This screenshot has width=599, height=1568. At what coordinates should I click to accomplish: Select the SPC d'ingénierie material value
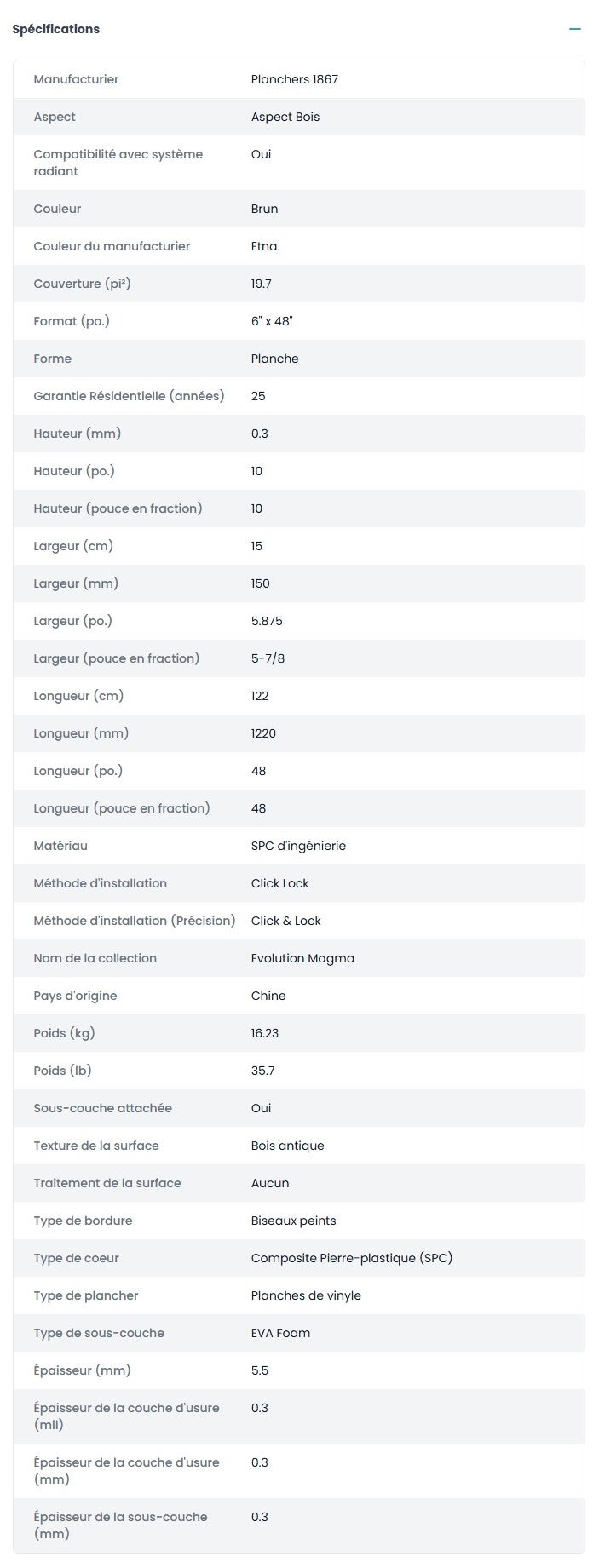[x=298, y=846]
